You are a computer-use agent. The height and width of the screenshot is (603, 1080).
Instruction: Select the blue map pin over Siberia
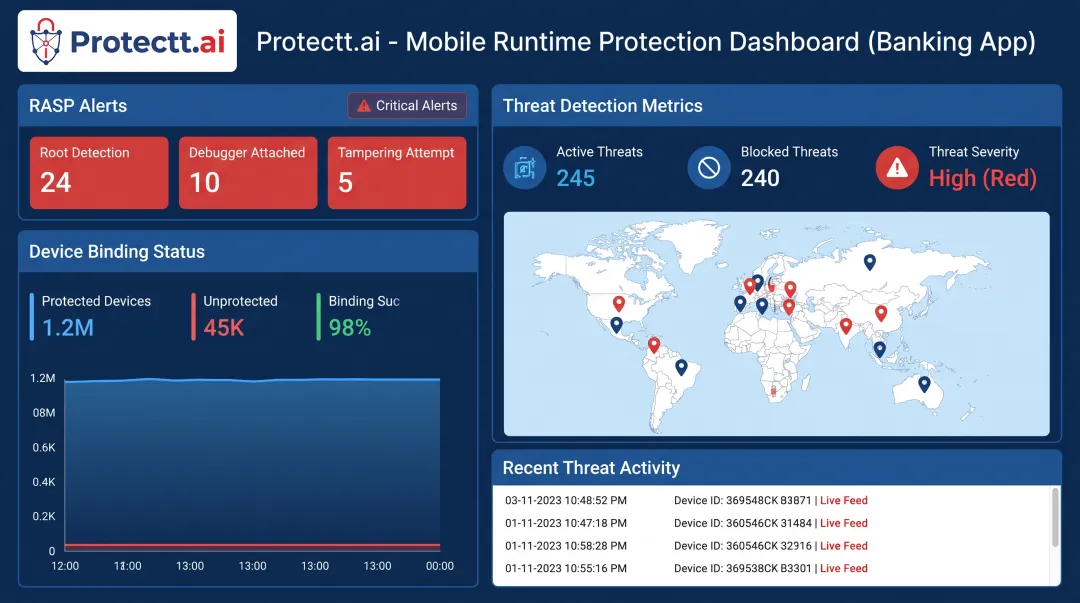coord(870,262)
